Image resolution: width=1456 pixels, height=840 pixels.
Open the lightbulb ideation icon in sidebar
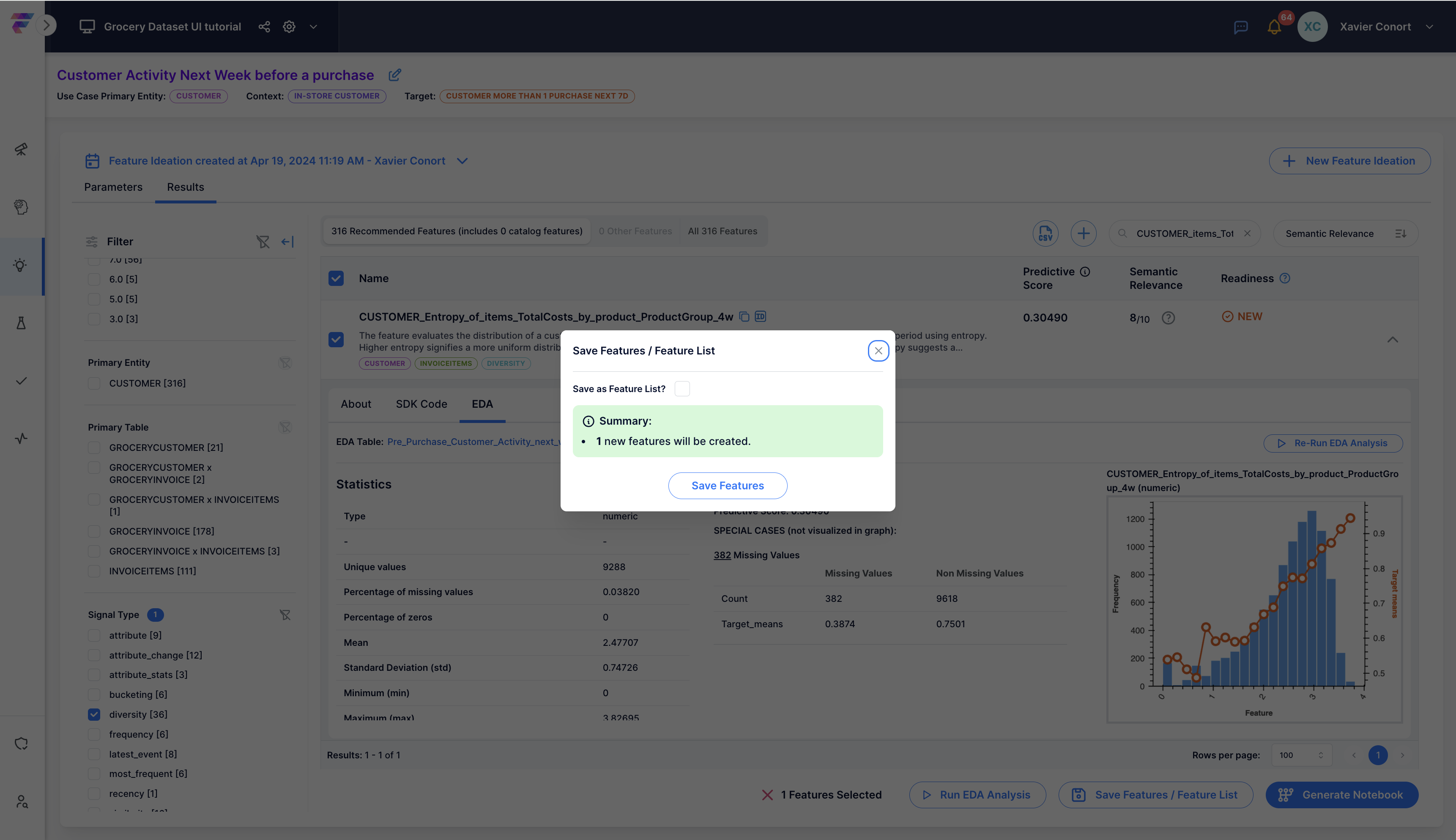click(21, 265)
